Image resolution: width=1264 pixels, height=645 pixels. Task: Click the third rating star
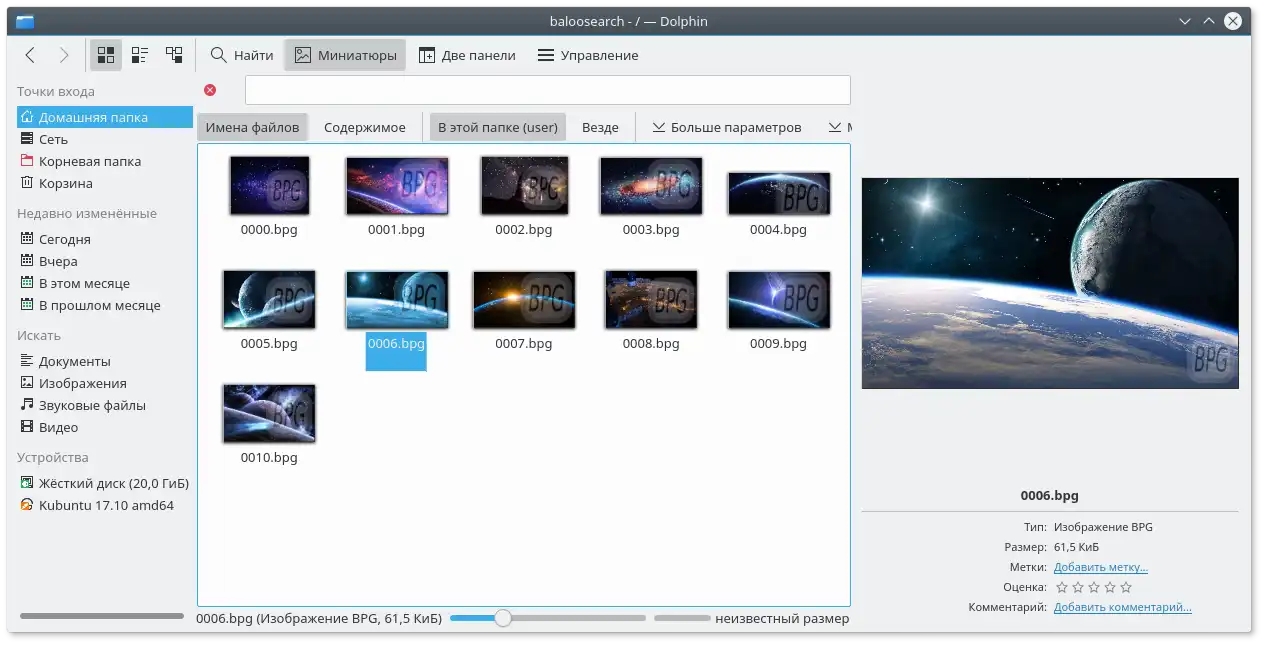click(x=1094, y=587)
